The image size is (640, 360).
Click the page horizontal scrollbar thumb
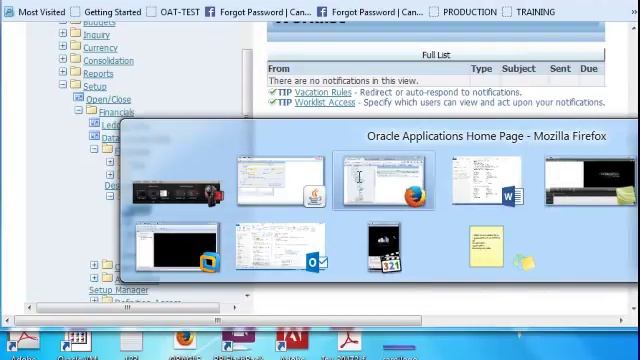tap(218, 320)
